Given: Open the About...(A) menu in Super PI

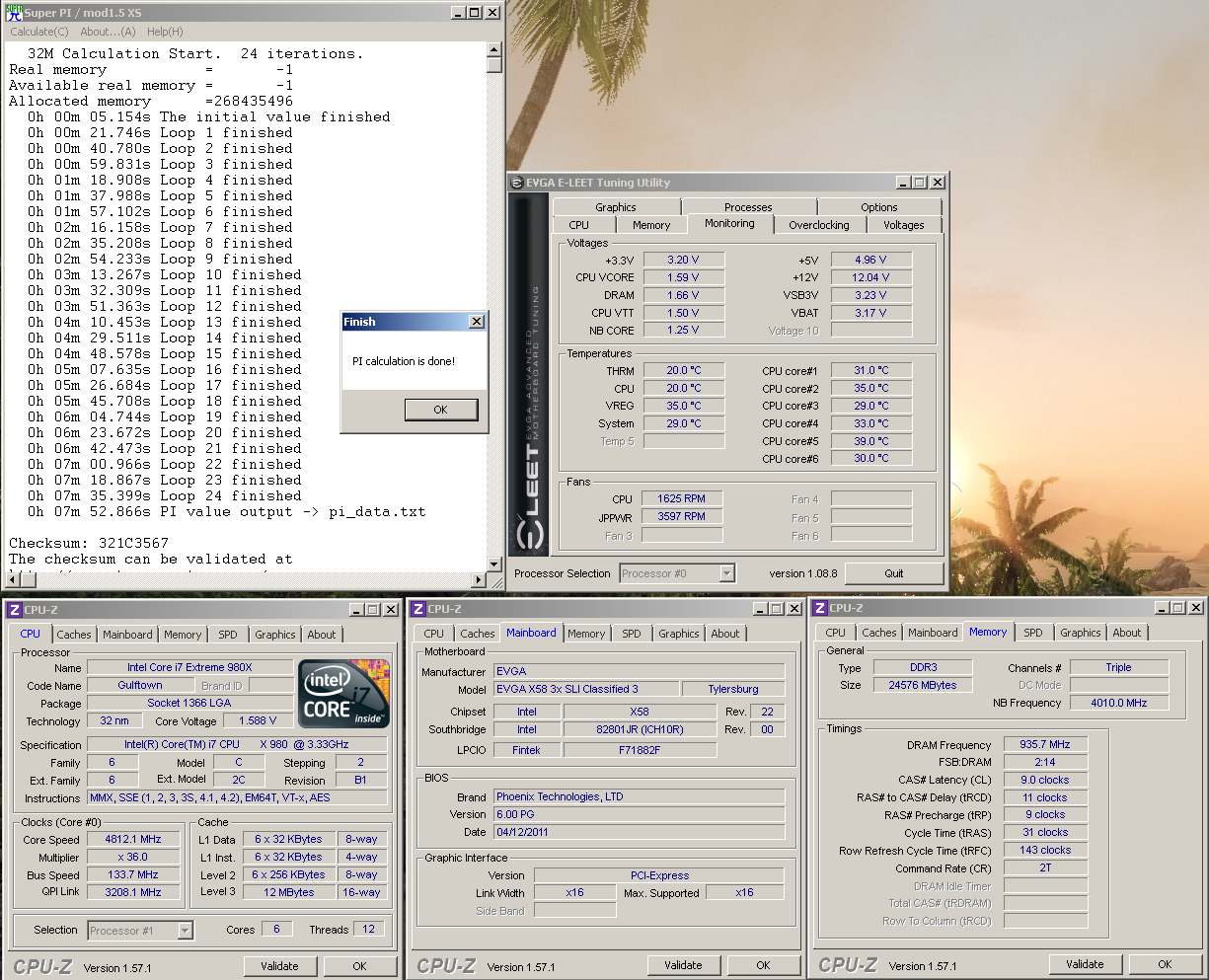Looking at the screenshot, I should click(x=108, y=32).
